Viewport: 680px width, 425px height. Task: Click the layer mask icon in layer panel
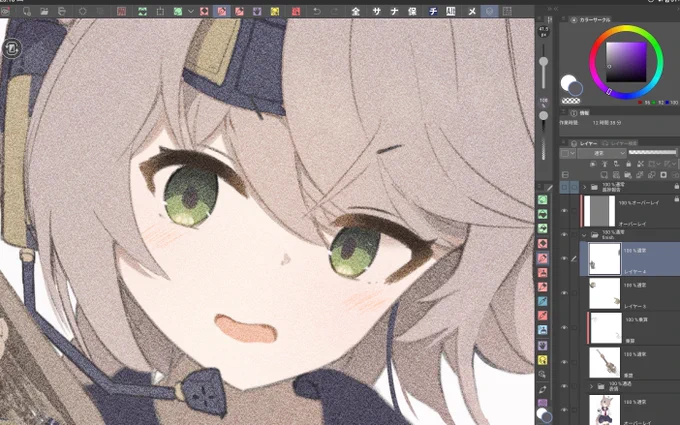663,175
